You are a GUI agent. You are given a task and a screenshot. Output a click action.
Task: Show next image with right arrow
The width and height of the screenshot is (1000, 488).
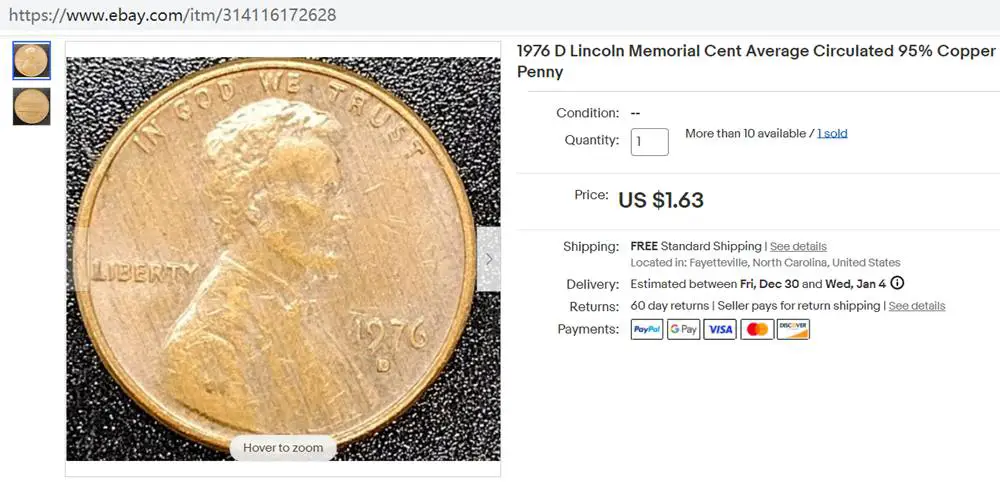tap(489, 260)
